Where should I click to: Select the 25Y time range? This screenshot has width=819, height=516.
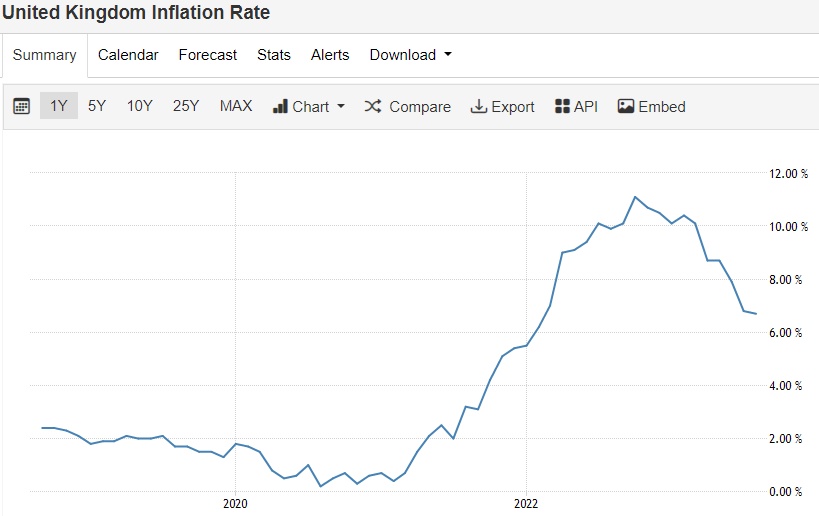point(186,106)
